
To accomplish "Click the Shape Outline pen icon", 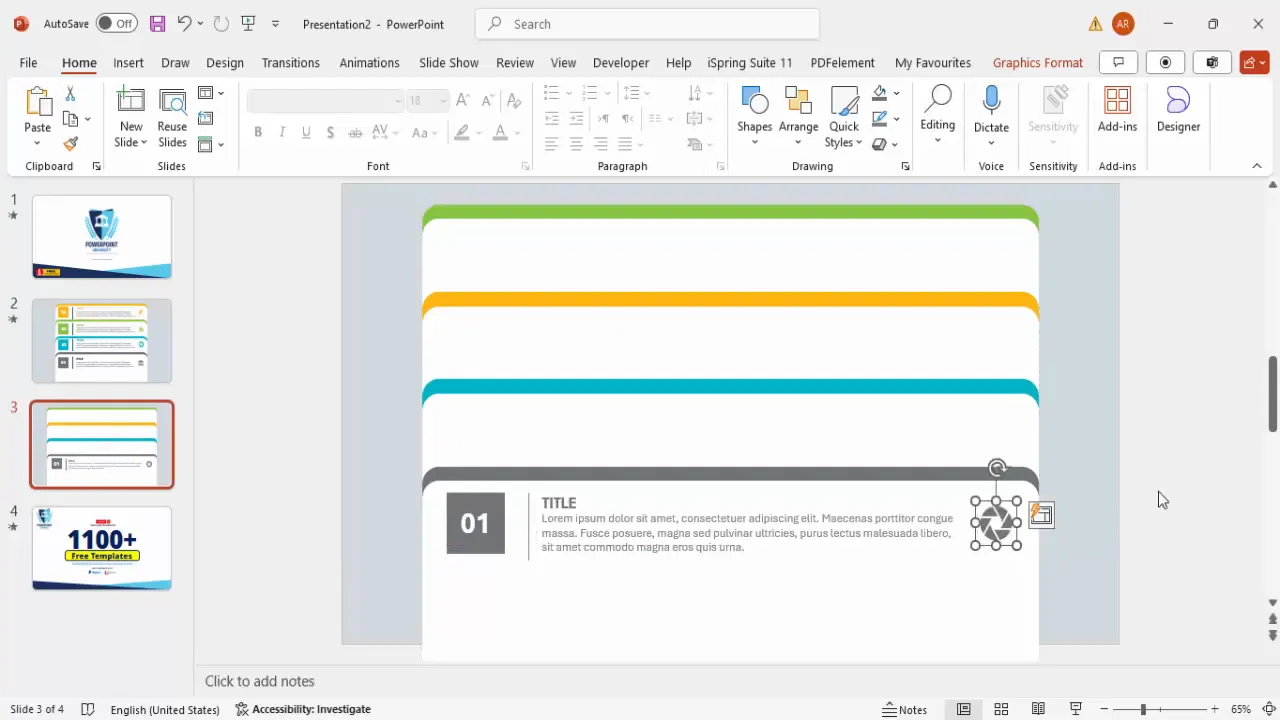I will [x=880, y=119].
